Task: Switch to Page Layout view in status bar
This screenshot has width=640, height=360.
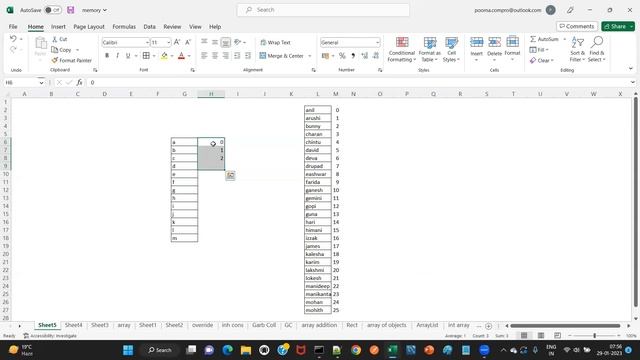Action: tap(541, 336)
